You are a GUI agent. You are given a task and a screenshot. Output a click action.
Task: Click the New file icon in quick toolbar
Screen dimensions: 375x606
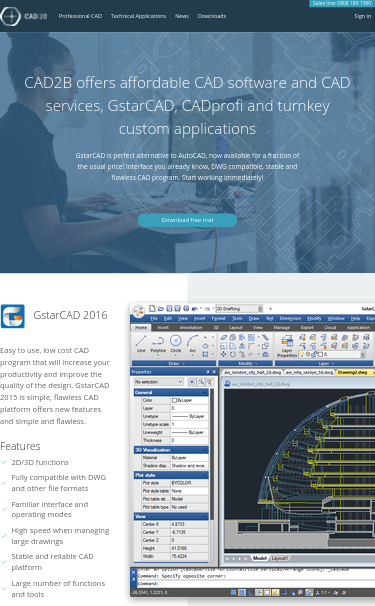pos(152,308)
